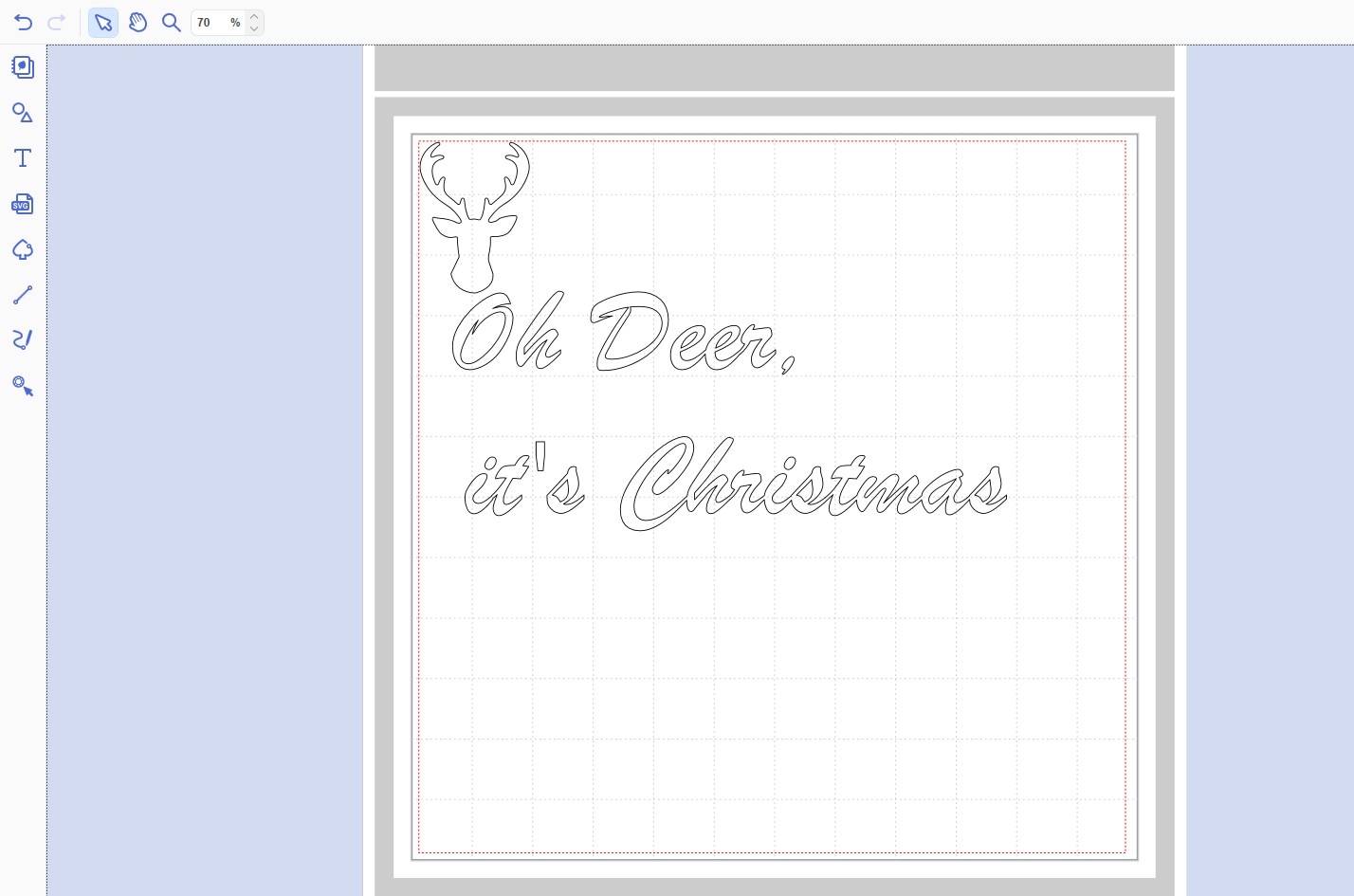Image resolution: width=1354 pixels, height=896 pixels.
Task: Select the Text tool
Action: [23, 158]
